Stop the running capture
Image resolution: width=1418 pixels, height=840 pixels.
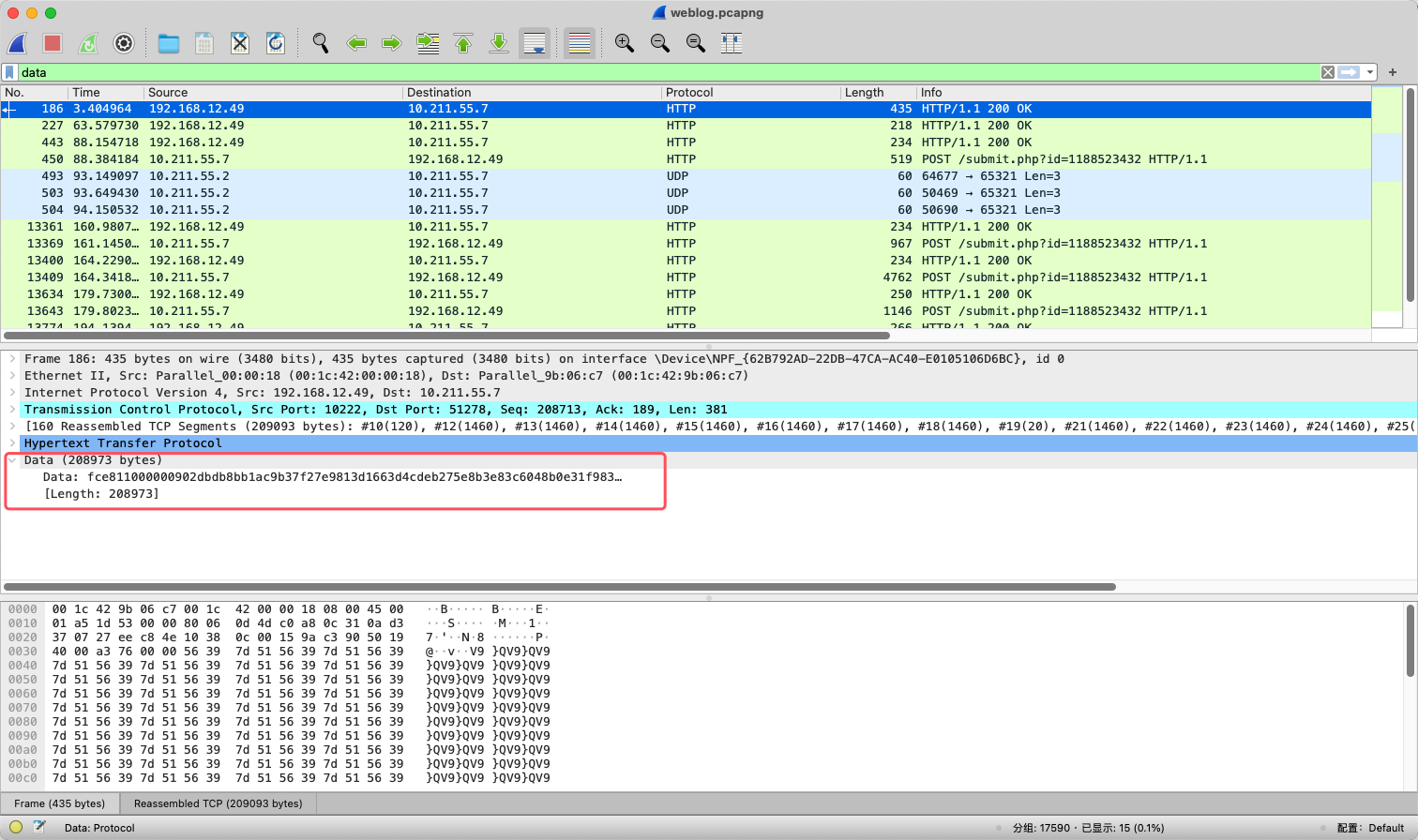coord(53,43)
